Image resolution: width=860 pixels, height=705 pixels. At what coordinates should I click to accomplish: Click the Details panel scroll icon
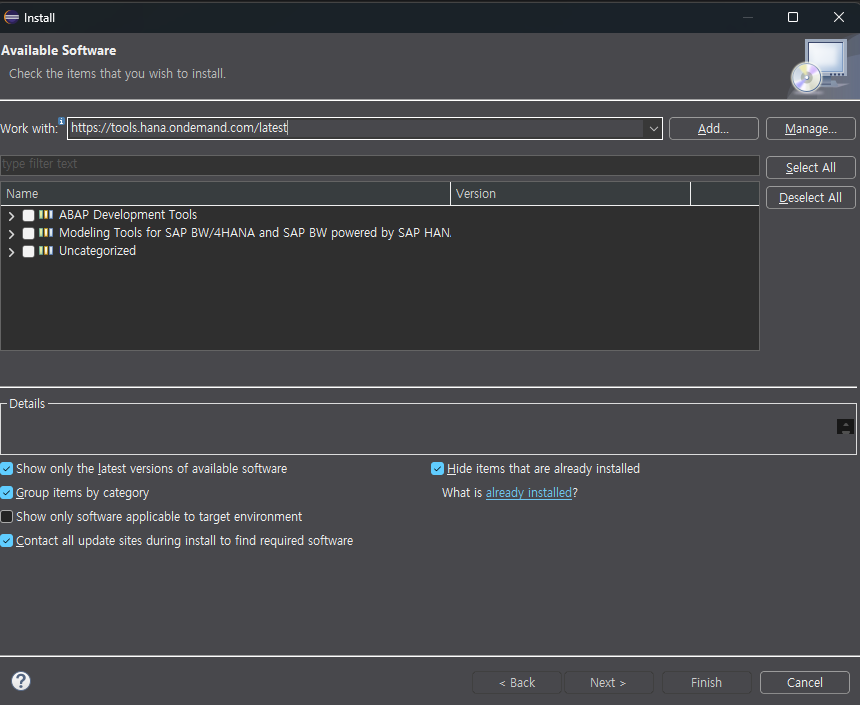[845, 426]
